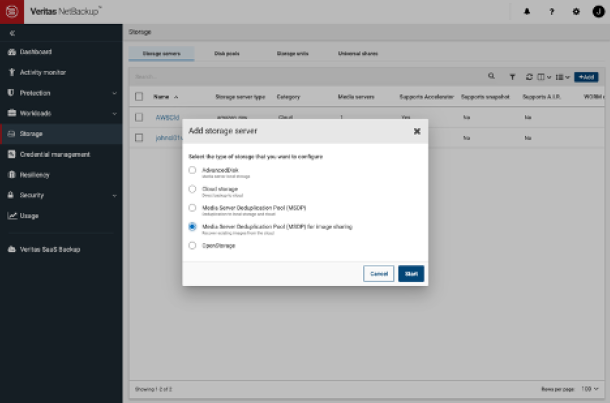
Task: Select the OpenStorage radio button
Action: pos(192,245)
